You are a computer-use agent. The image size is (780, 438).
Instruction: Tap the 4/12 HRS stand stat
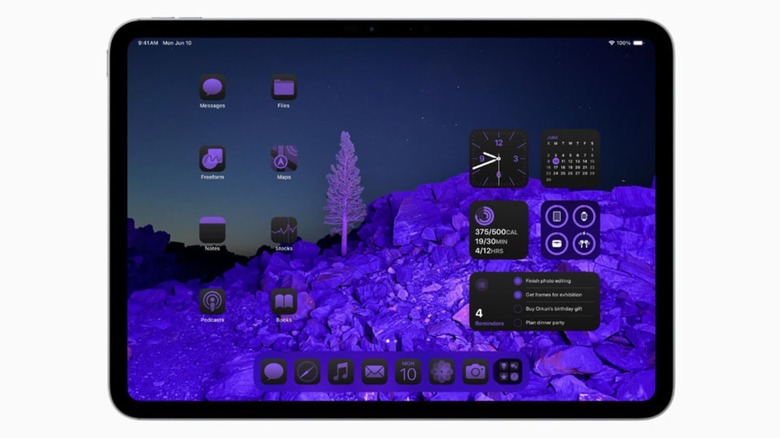(489, 251)
